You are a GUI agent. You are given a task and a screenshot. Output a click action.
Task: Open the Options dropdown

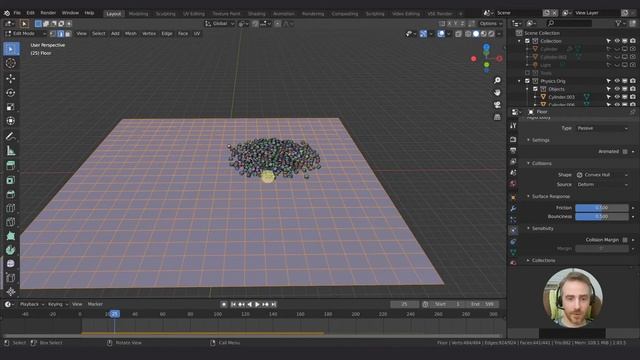(491, 24)
